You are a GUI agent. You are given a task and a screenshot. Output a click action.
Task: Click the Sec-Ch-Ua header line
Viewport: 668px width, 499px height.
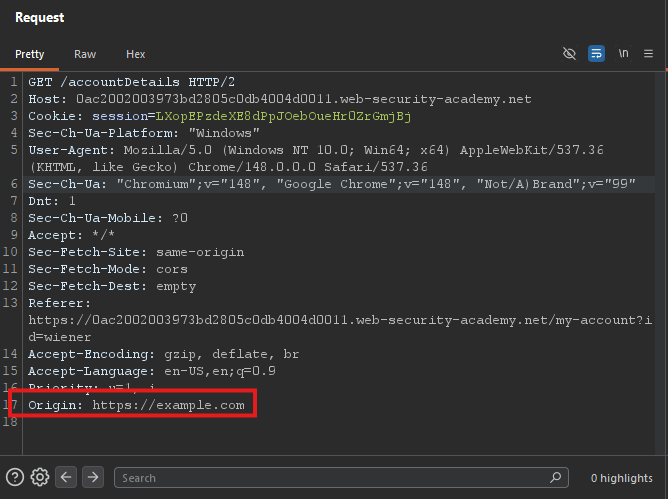click(332, 184)
